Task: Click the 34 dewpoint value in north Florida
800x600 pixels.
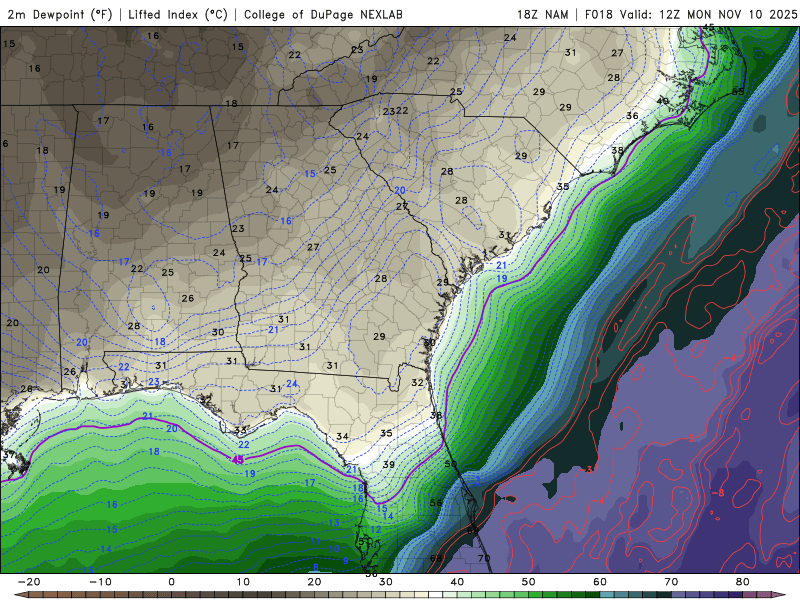Action: click(x=342, y=436)
